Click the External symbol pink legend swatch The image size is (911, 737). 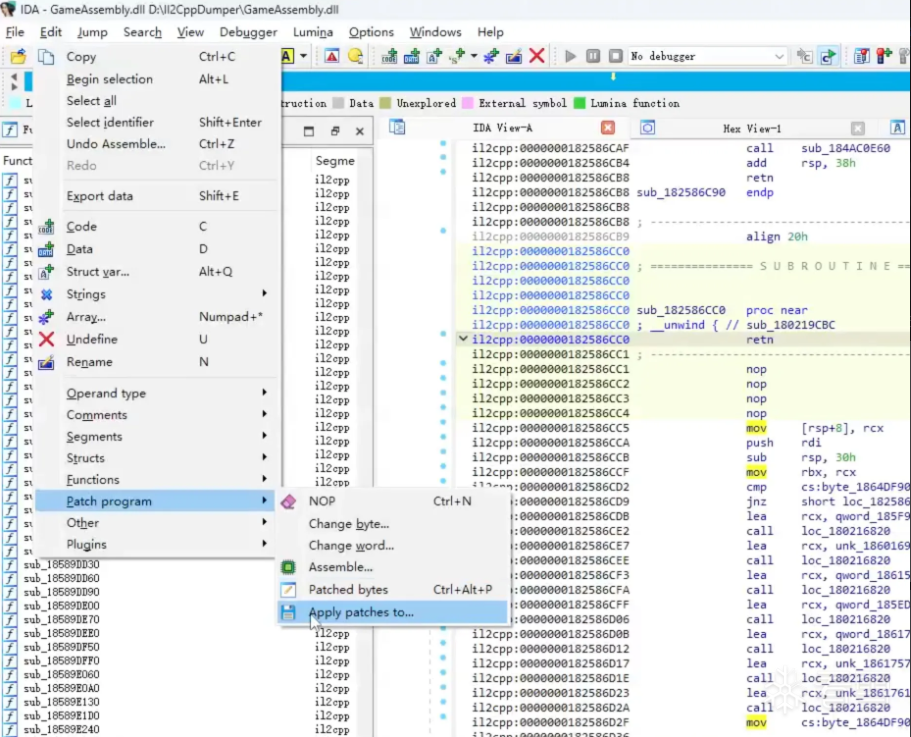pos(466,103)
